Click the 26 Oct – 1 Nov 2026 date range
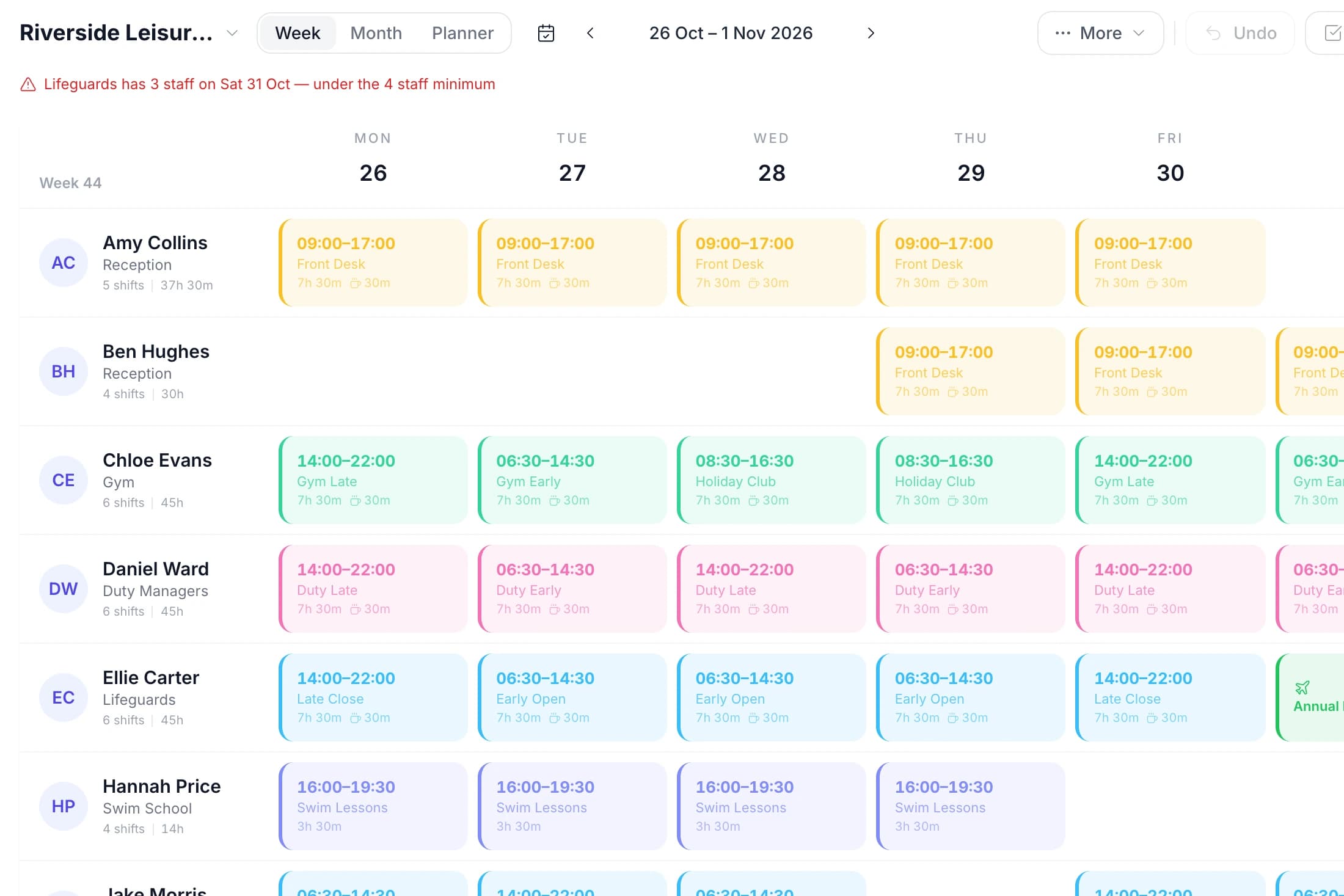 point(731,33)
